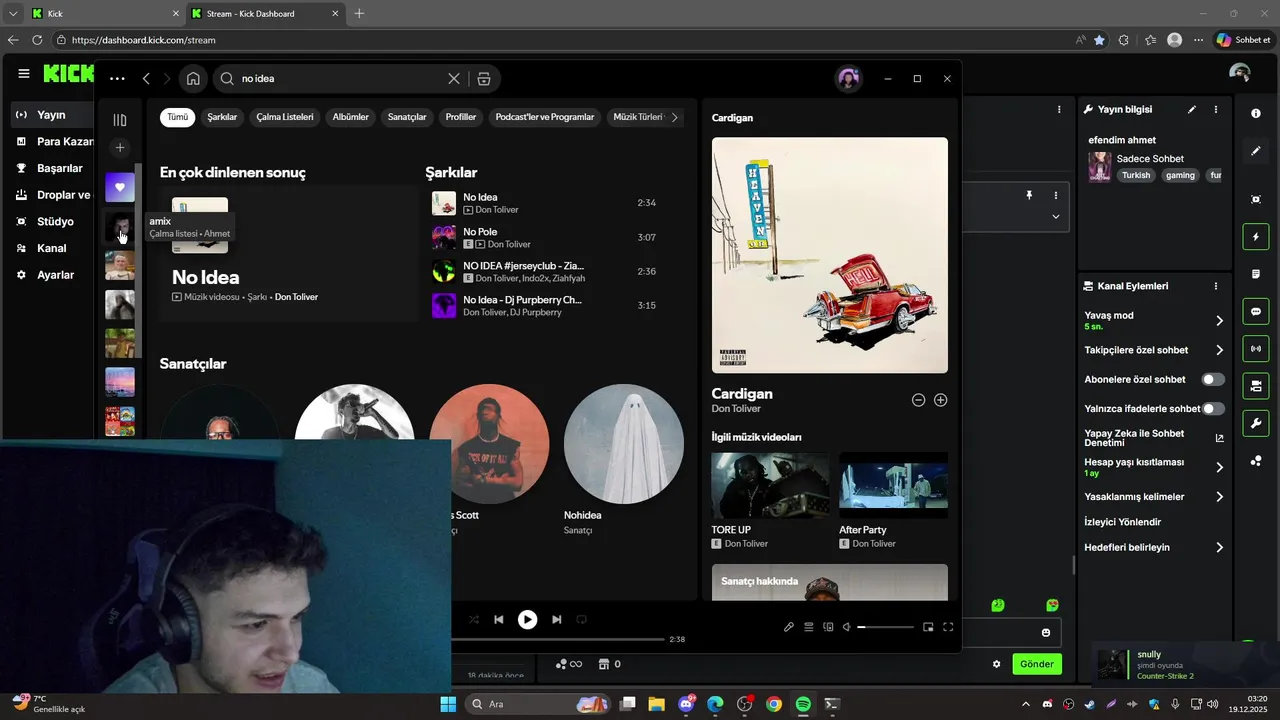Click lightning bolt icon in right rail
The height and width of the screenshot is (720, 1280).
(x=1256, y=237)
